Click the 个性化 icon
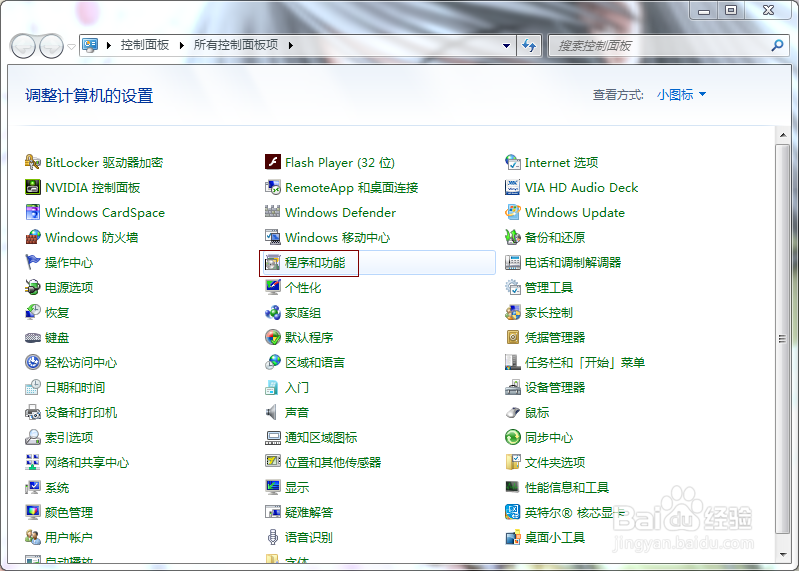Image resolution: width=799 pixels, height=571 pixels. click(273, 287)
